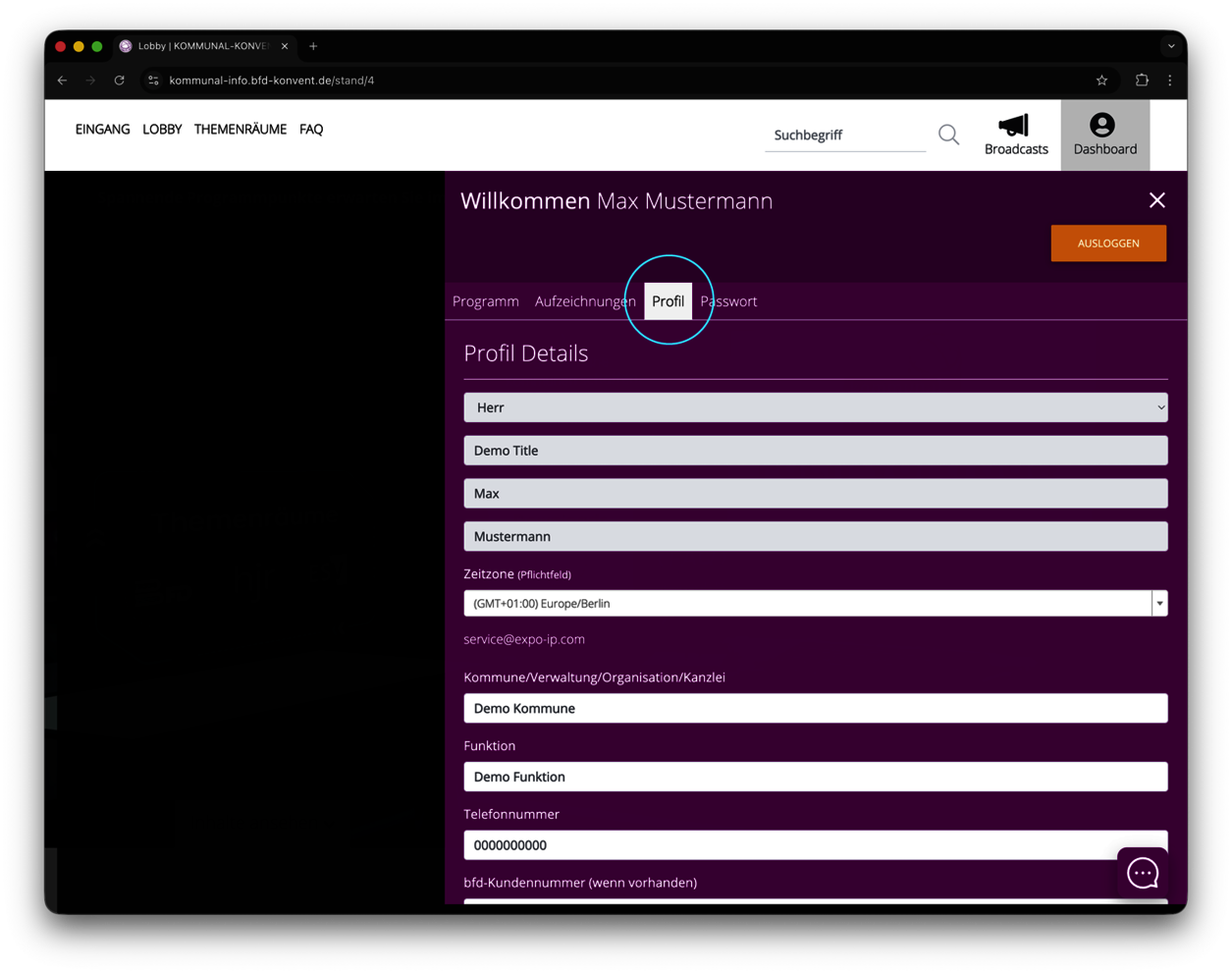Reload the page
1232x974 pixels.
[120, 81]
